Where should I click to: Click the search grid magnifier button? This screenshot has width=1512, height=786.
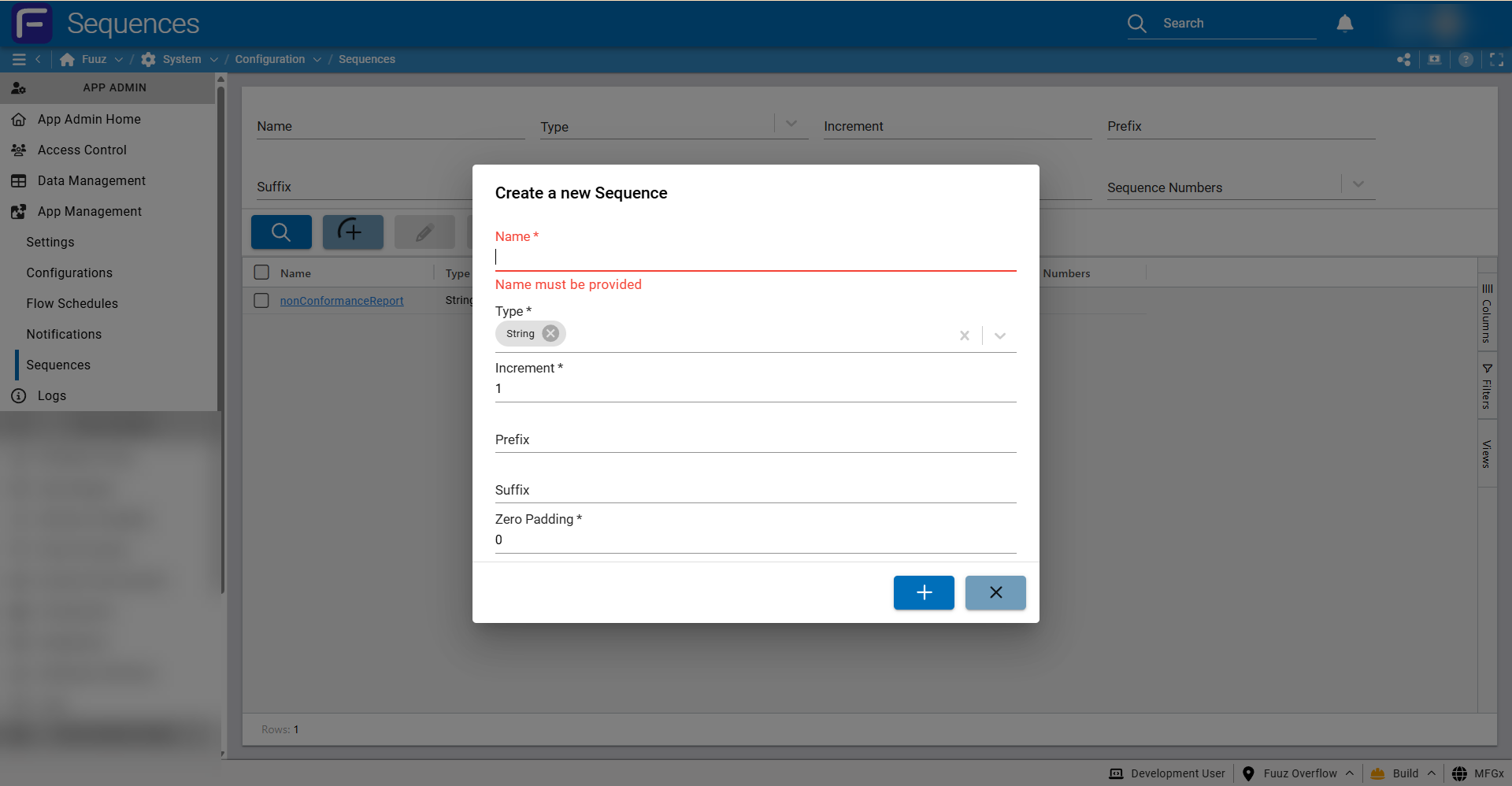click(281, 232)
